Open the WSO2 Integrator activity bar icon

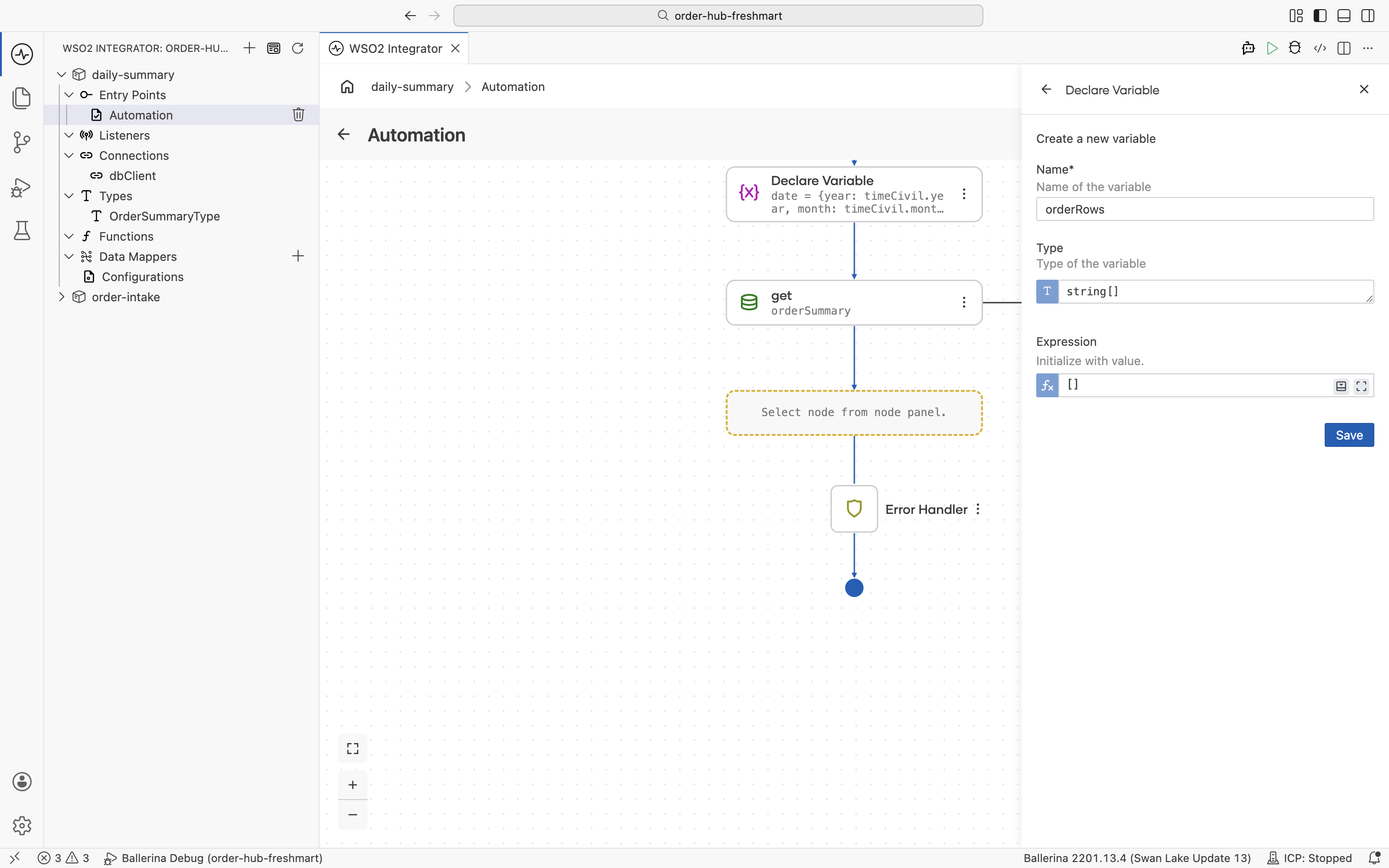[22, 55]
